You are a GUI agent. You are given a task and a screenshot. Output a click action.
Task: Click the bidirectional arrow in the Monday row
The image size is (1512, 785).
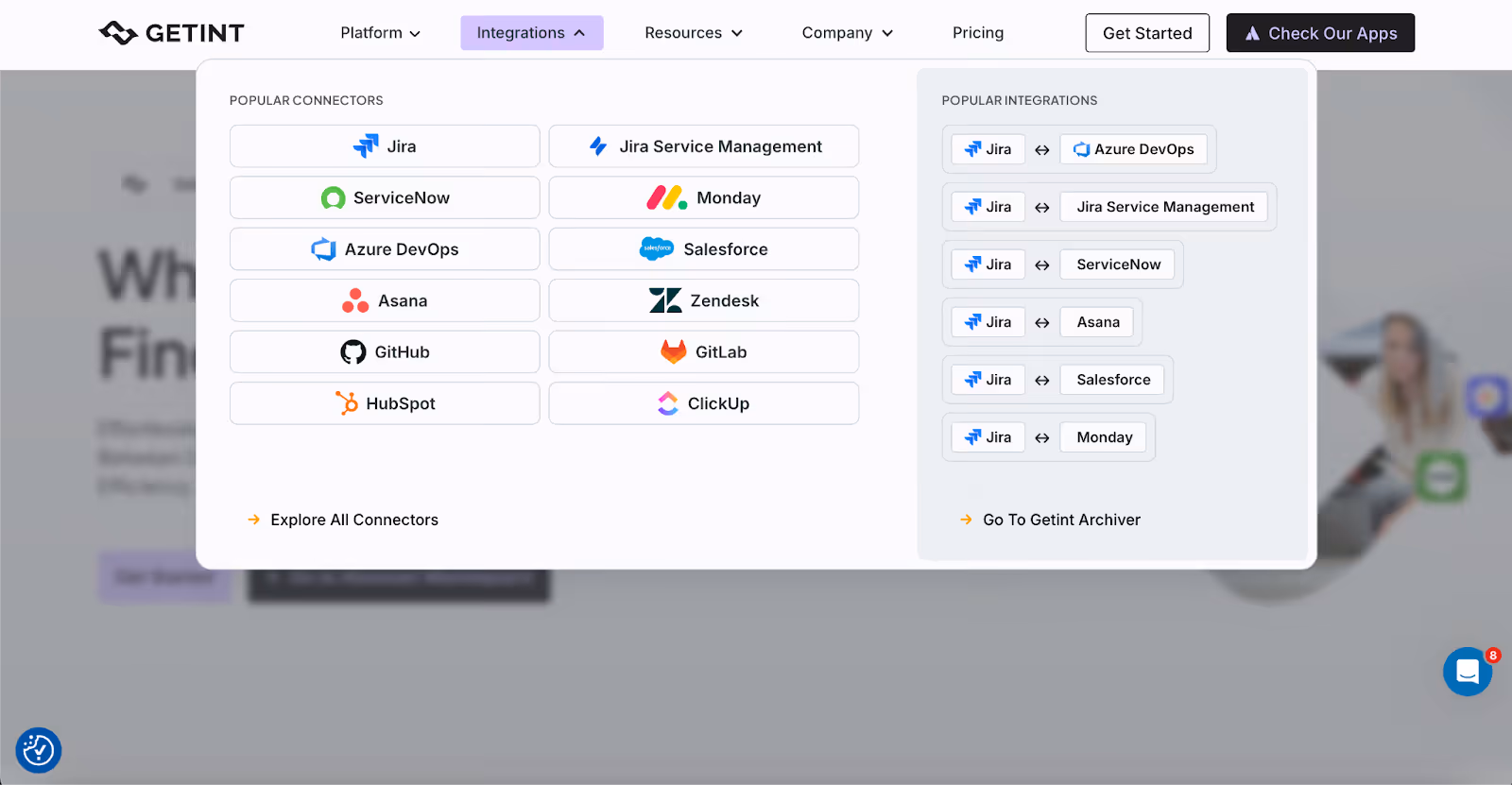click(x=1042, y=438)
